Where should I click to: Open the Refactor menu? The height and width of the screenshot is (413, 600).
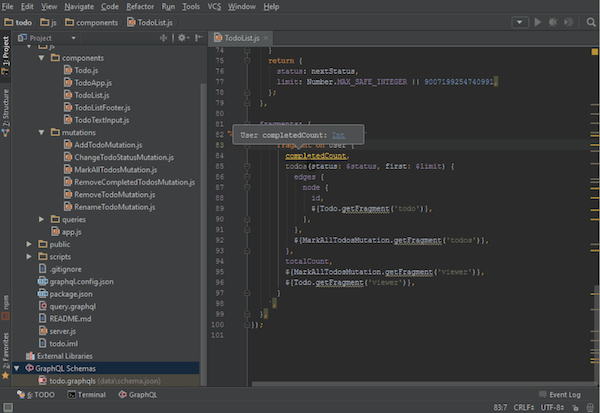click(x=139, y=6)
